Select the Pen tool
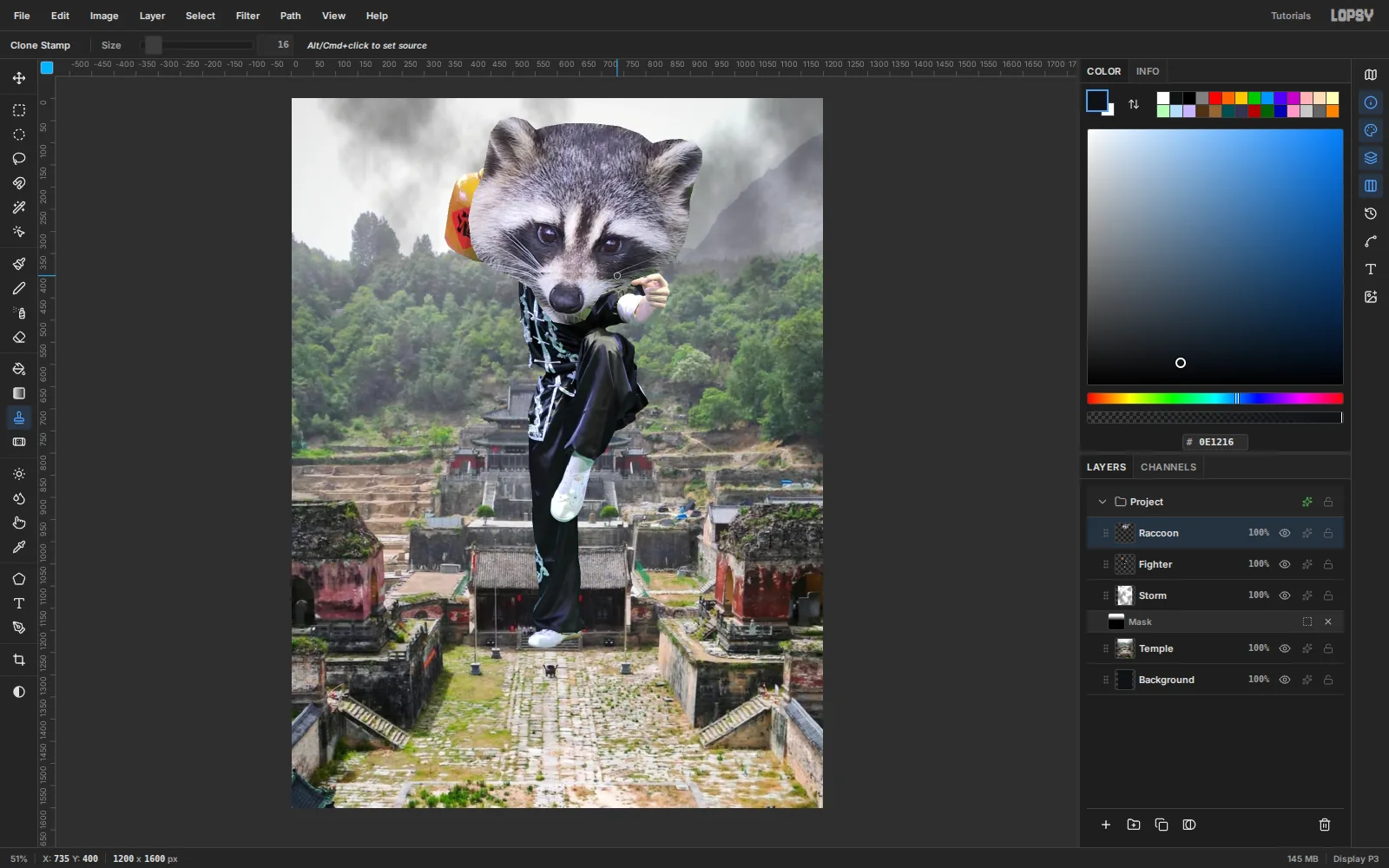 click(19, 628)
